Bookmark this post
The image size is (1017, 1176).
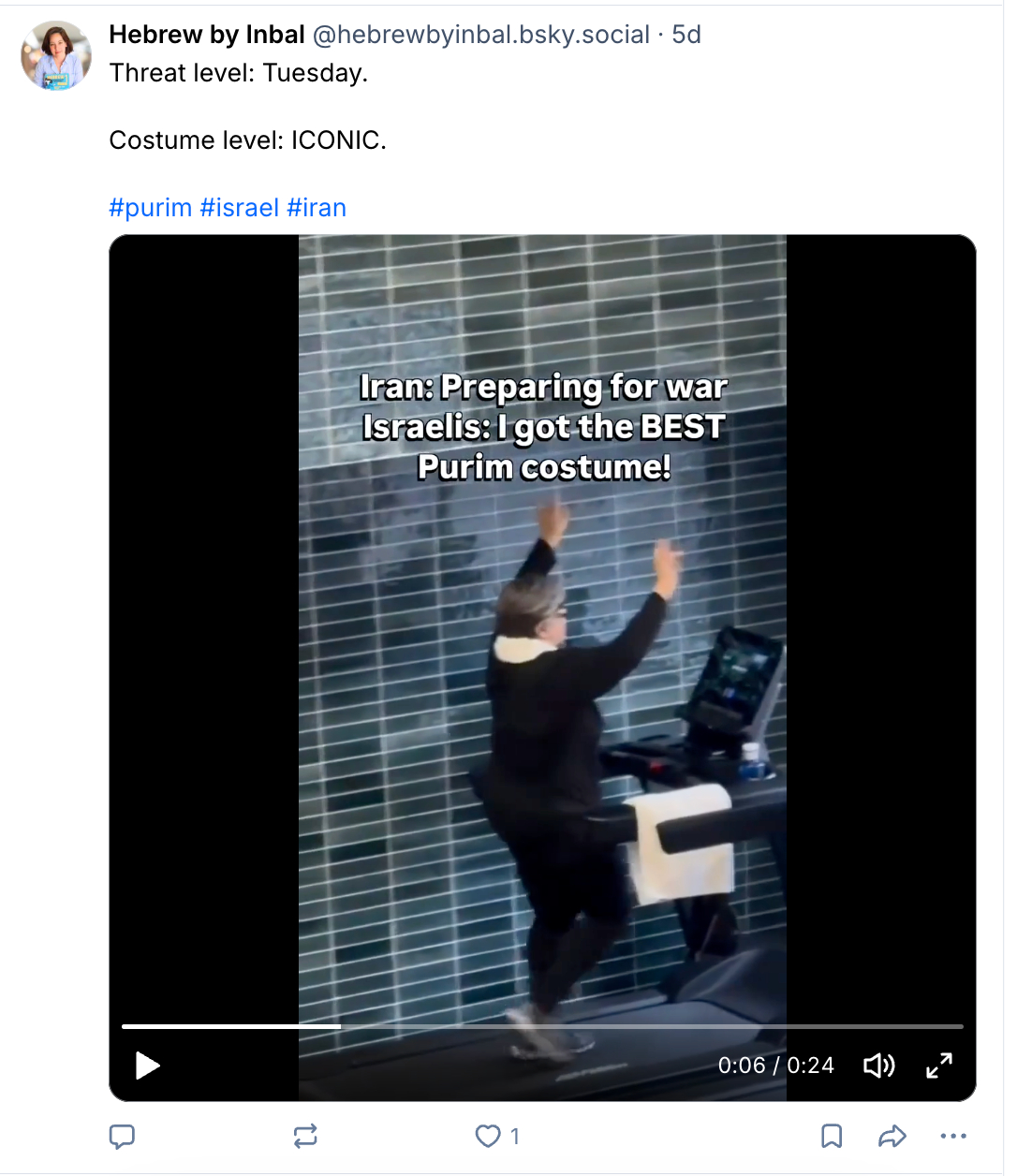pos(832,1137)
